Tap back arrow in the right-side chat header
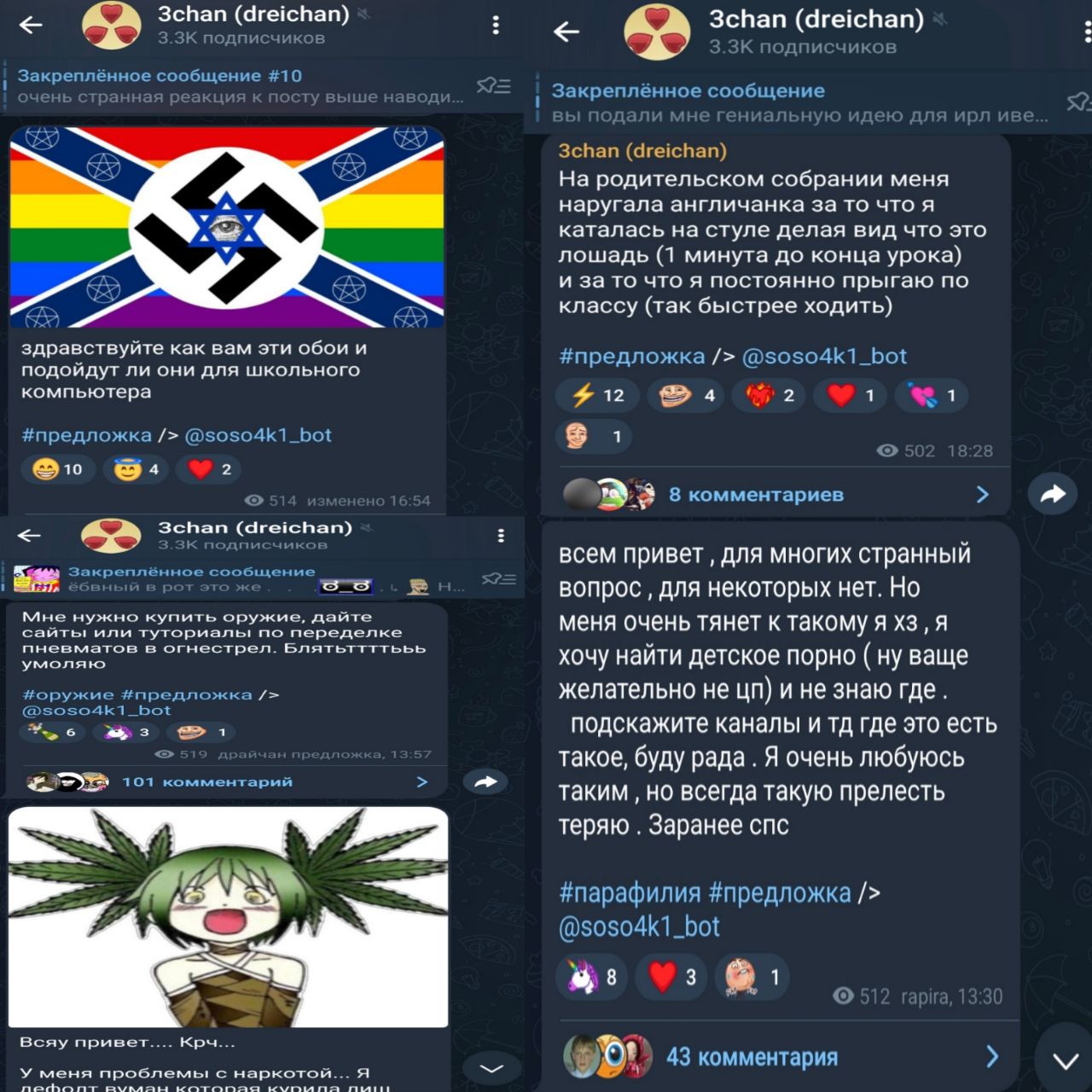The image size is (1092, 1092). [566, 32]
